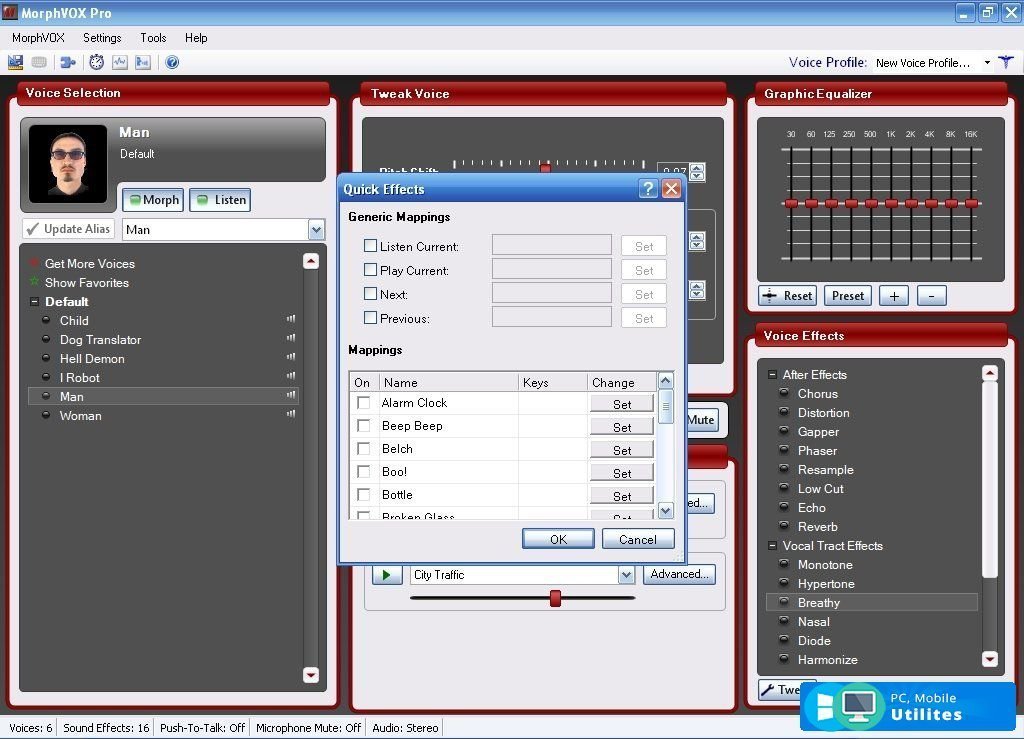Click the blue puzzle piece plug-in toolbar icon

pyautogui.click(x=67, y=62)
